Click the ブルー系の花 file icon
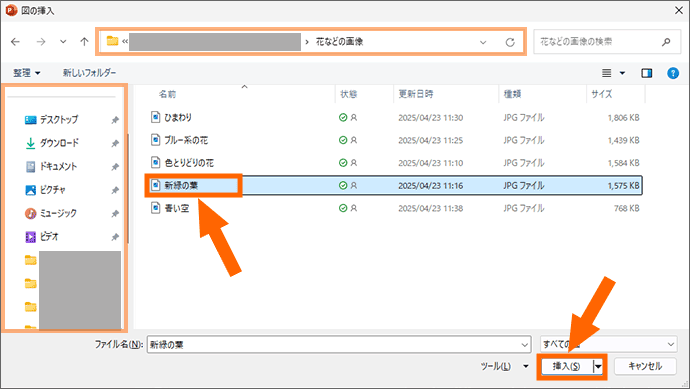 pyautogui.click(x=155, y=140)
